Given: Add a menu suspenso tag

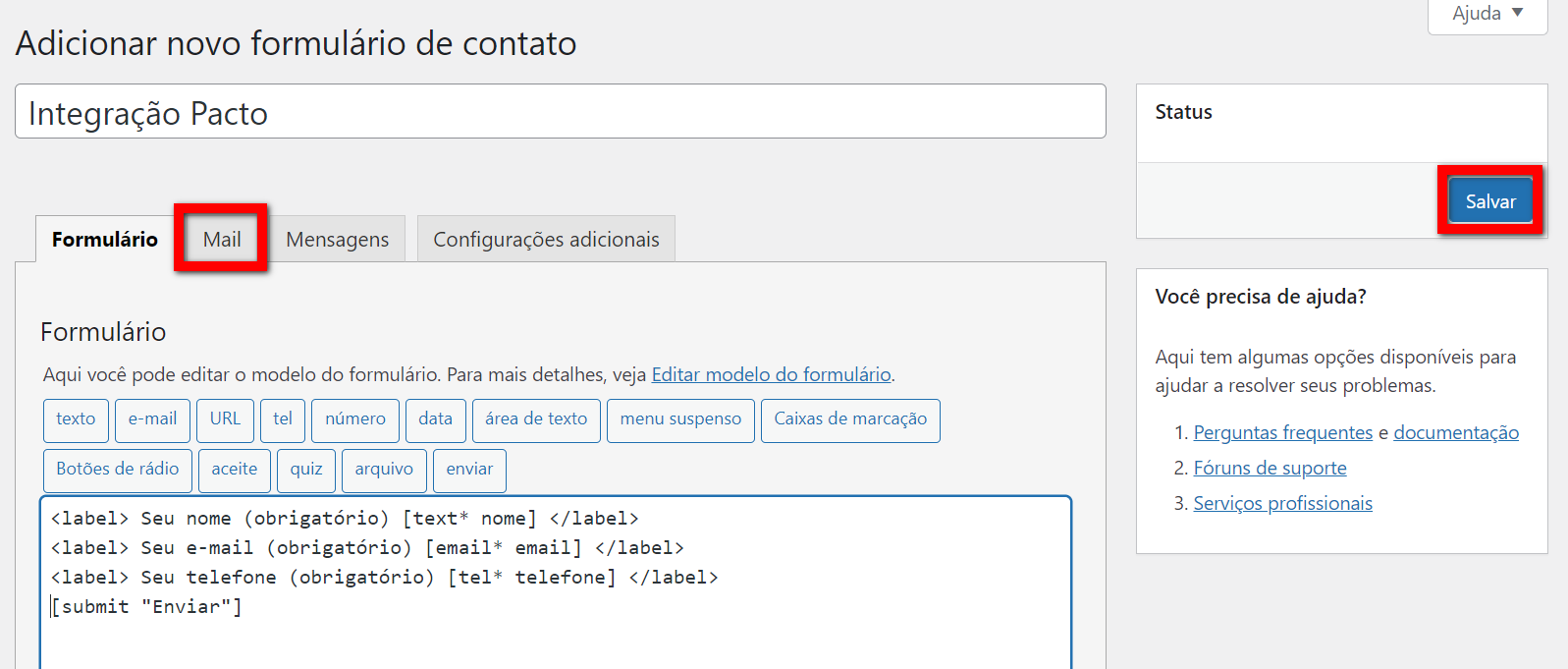Looking at the screenshot, I should pyautogui.click(x=680, y=419).
